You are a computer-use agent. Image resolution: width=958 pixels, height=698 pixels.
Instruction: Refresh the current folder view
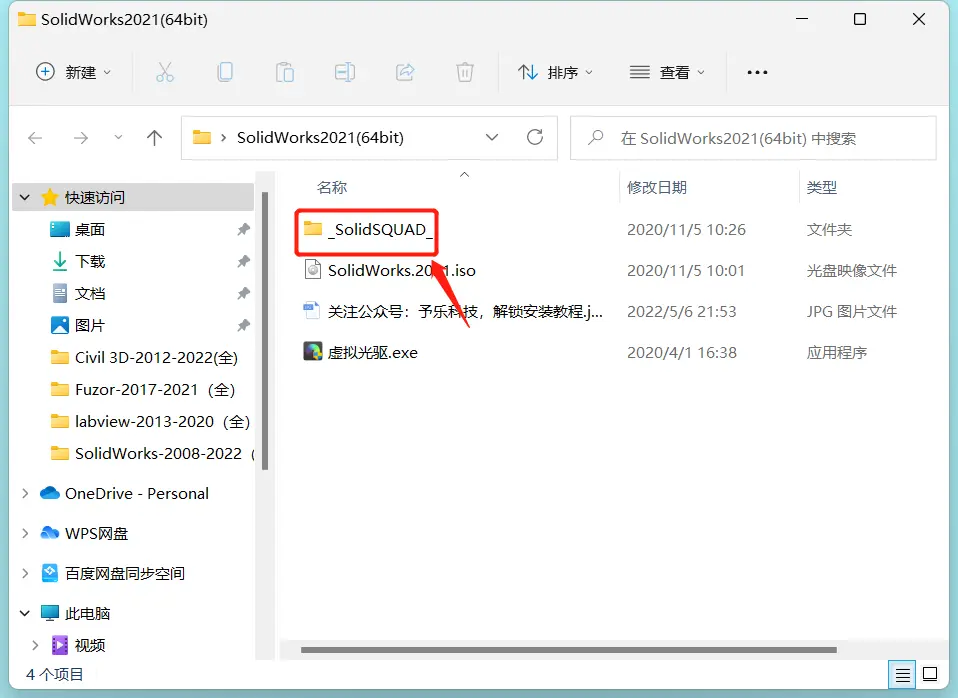tap(535, 137)
